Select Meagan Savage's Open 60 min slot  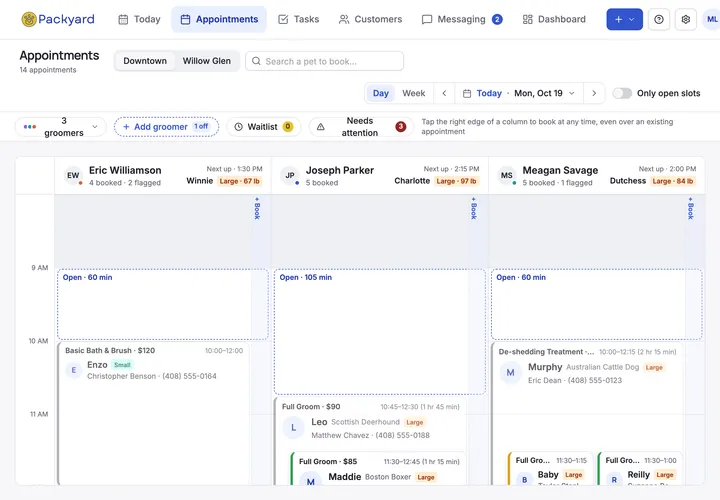tap(596, 304)
